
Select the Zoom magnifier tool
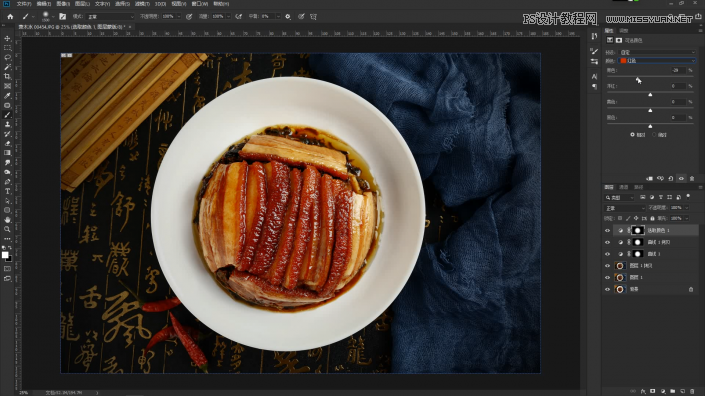7,229
